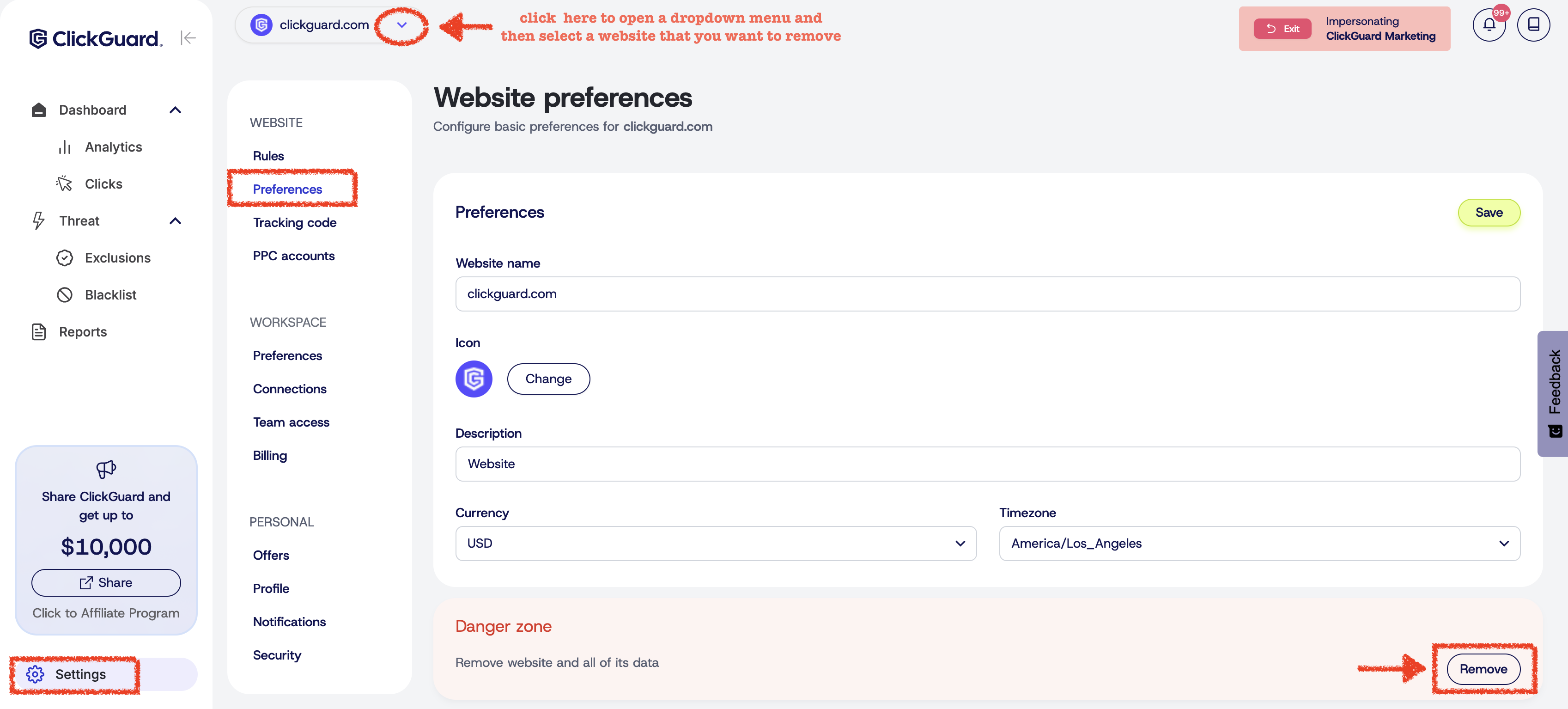Click the ClickGuard logo in the top left
The height and width of the screenshot is (709, 1568).
95,38
